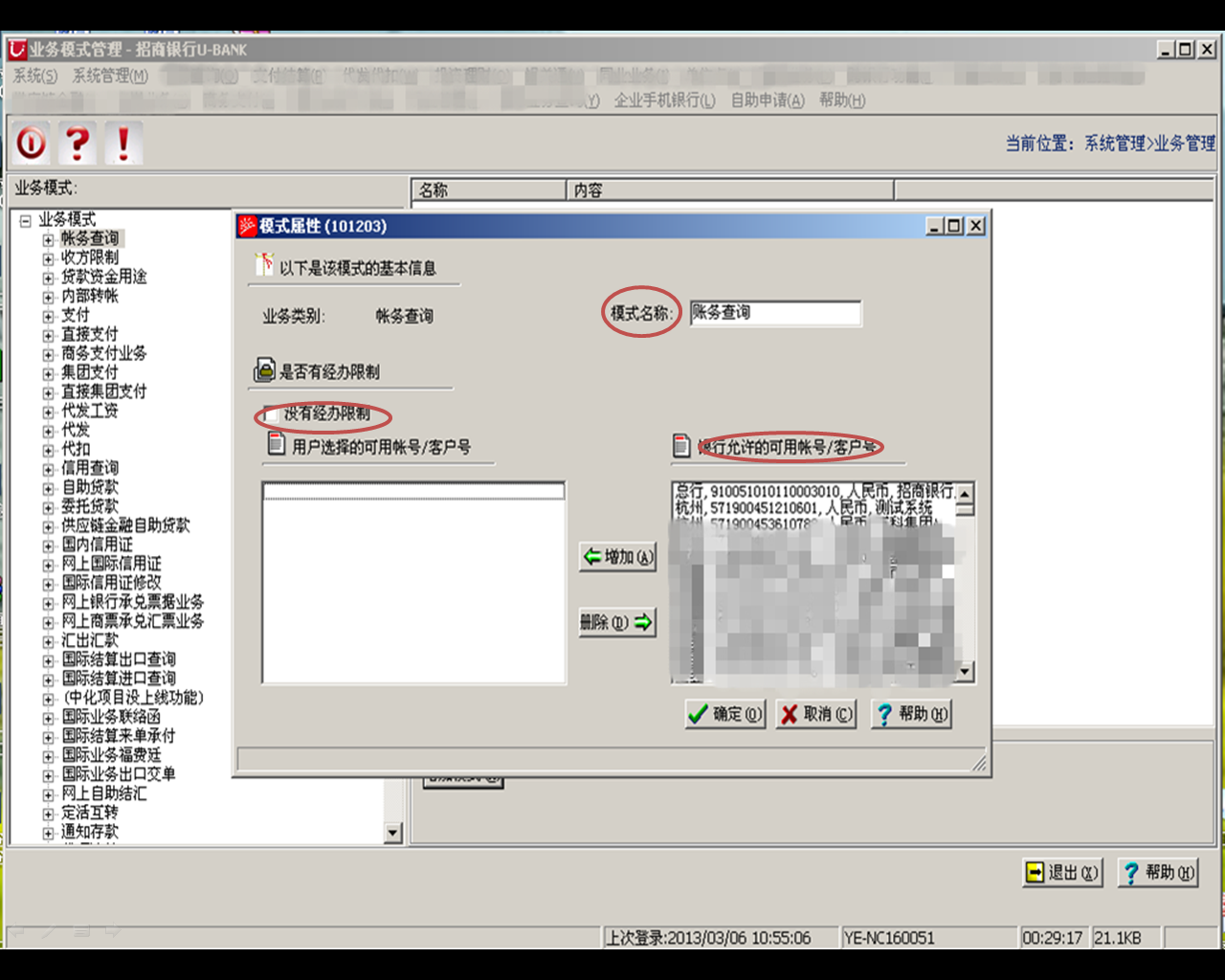Image resolution: width=1225 pixels, height=980 pixels.
Task: Tick the 没有经办限制 checkbox
Action: [272, 414]
